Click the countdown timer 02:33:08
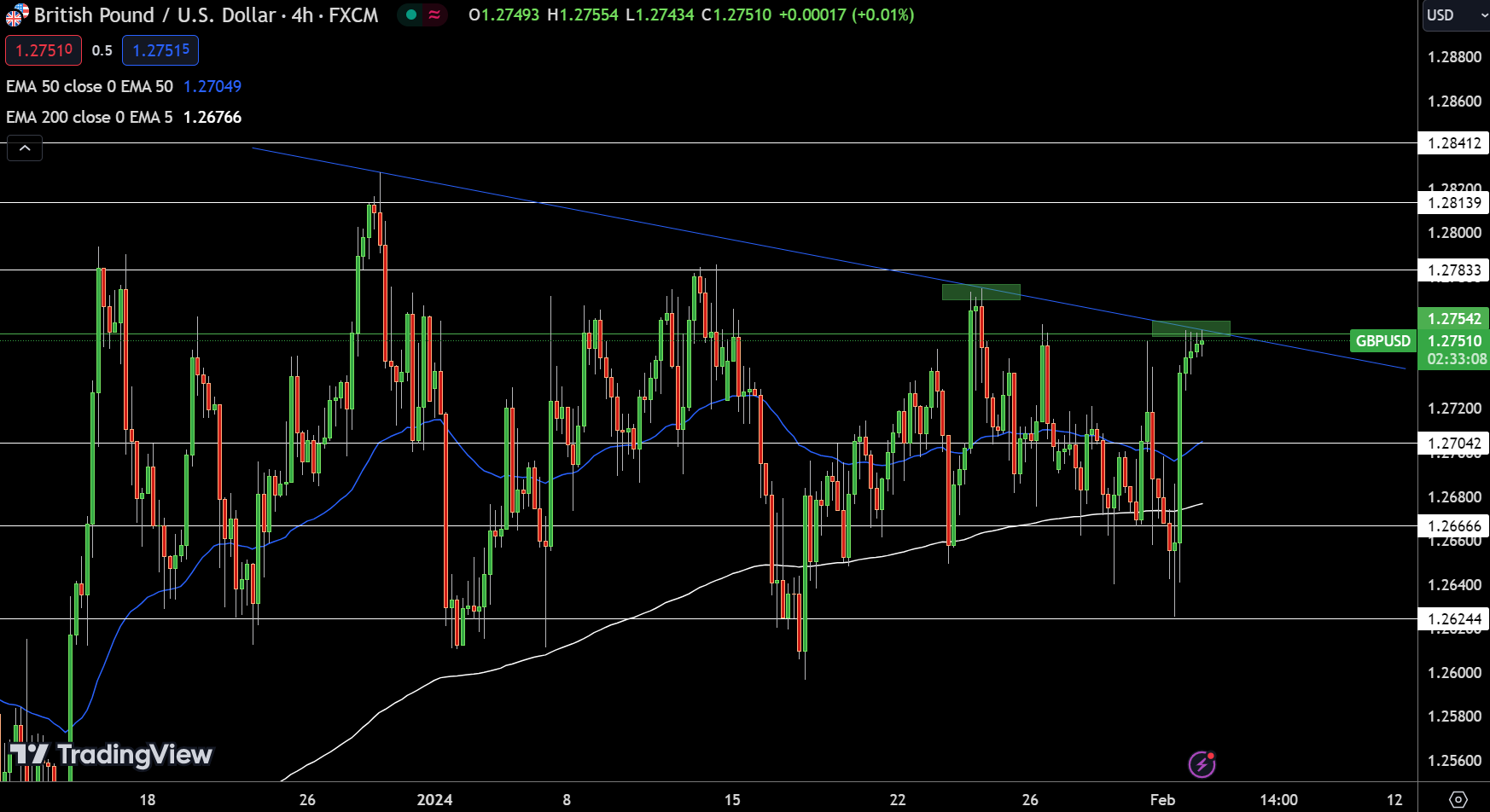 pyautogui.click(x=1457, y=359)
